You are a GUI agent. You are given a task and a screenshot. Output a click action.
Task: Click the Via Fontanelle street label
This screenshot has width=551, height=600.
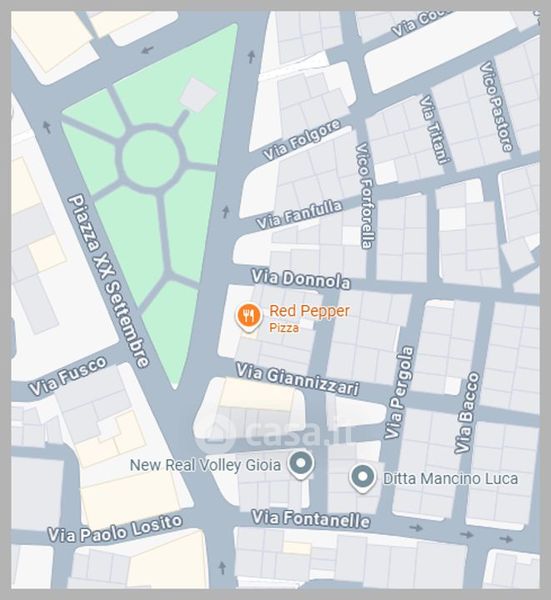click(311, 519)
